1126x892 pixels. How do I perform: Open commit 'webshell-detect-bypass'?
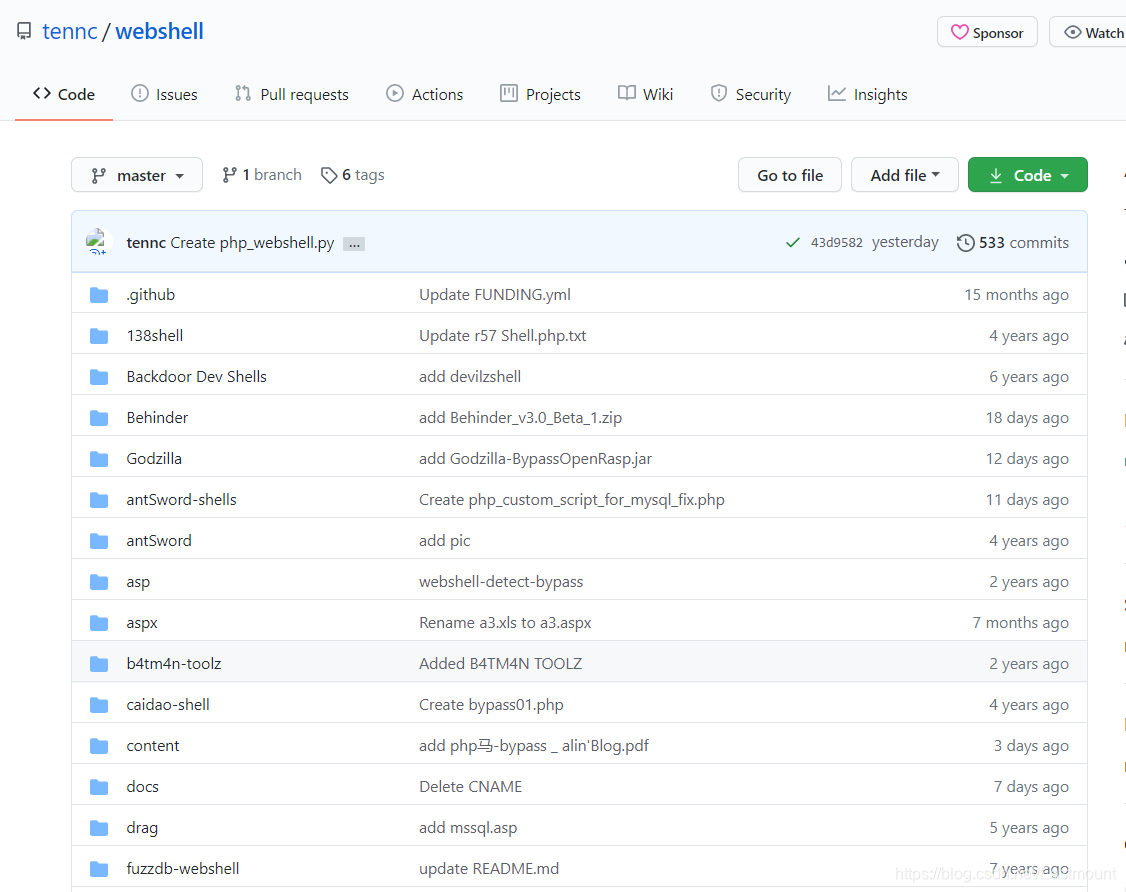[501, 582]
